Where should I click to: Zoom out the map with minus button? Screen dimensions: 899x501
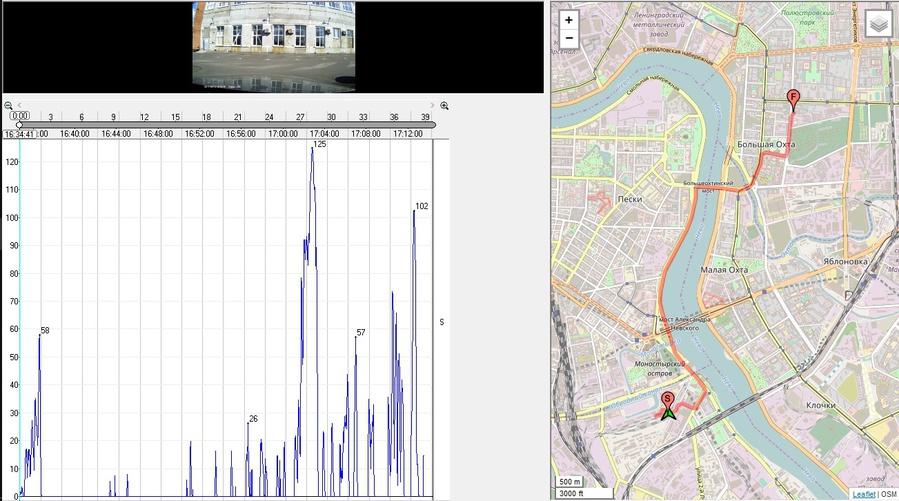pyautogui.click(x=568, y=38)
